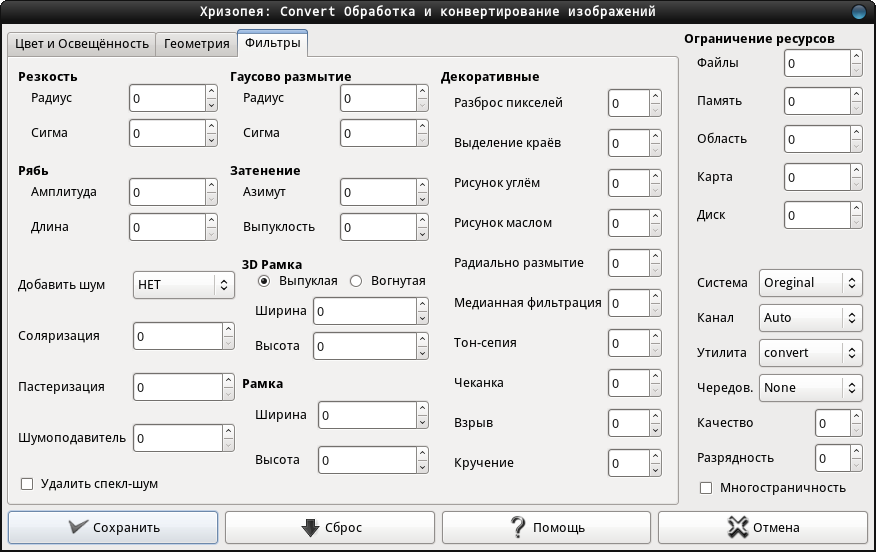
Task: Open the Канал Auto dropdown
Action: [x=811, y=317]
